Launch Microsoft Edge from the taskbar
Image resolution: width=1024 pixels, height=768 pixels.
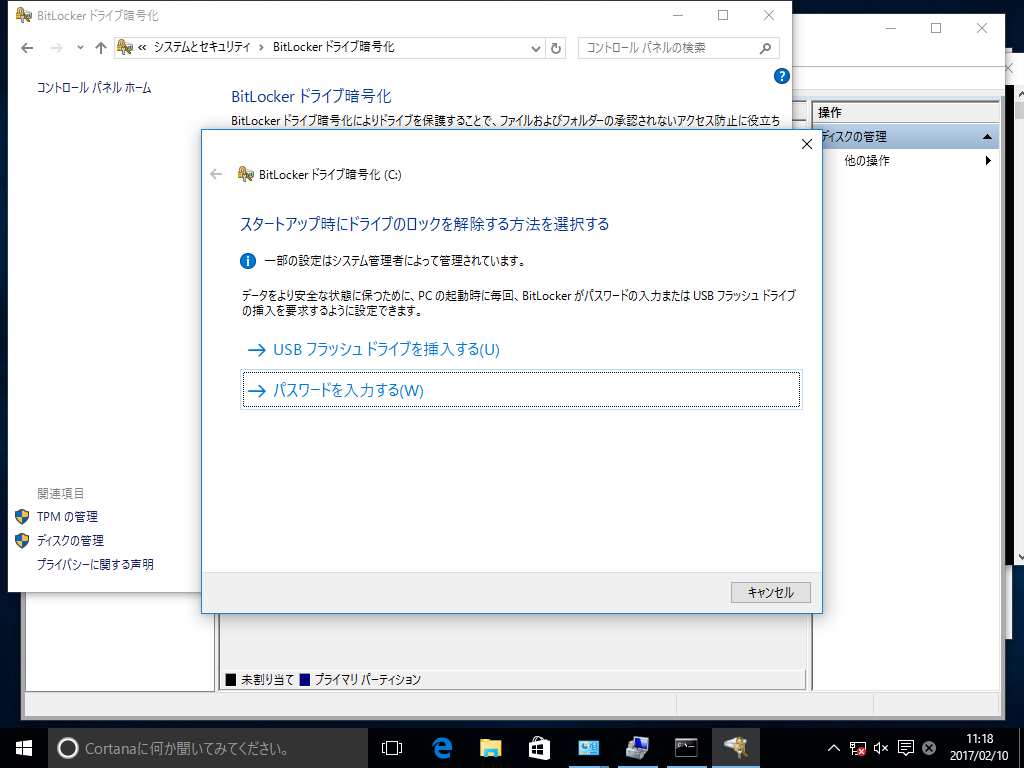click(x=442, y=748)
